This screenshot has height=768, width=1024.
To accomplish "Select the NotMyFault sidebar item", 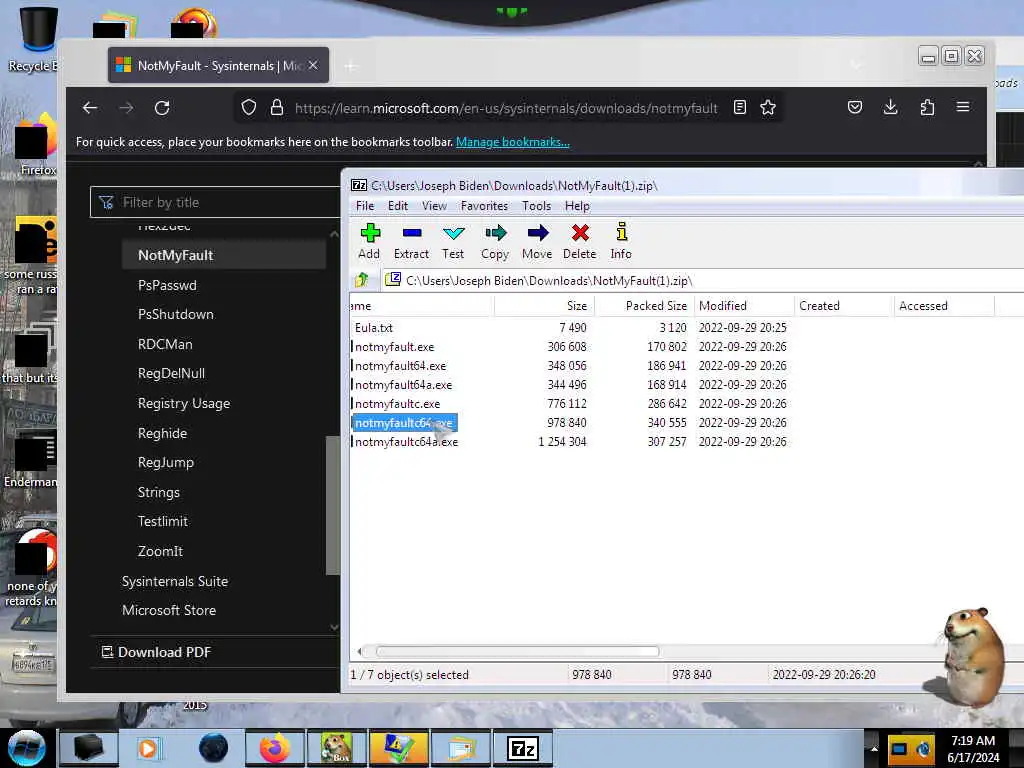I will tap(223, 255).
